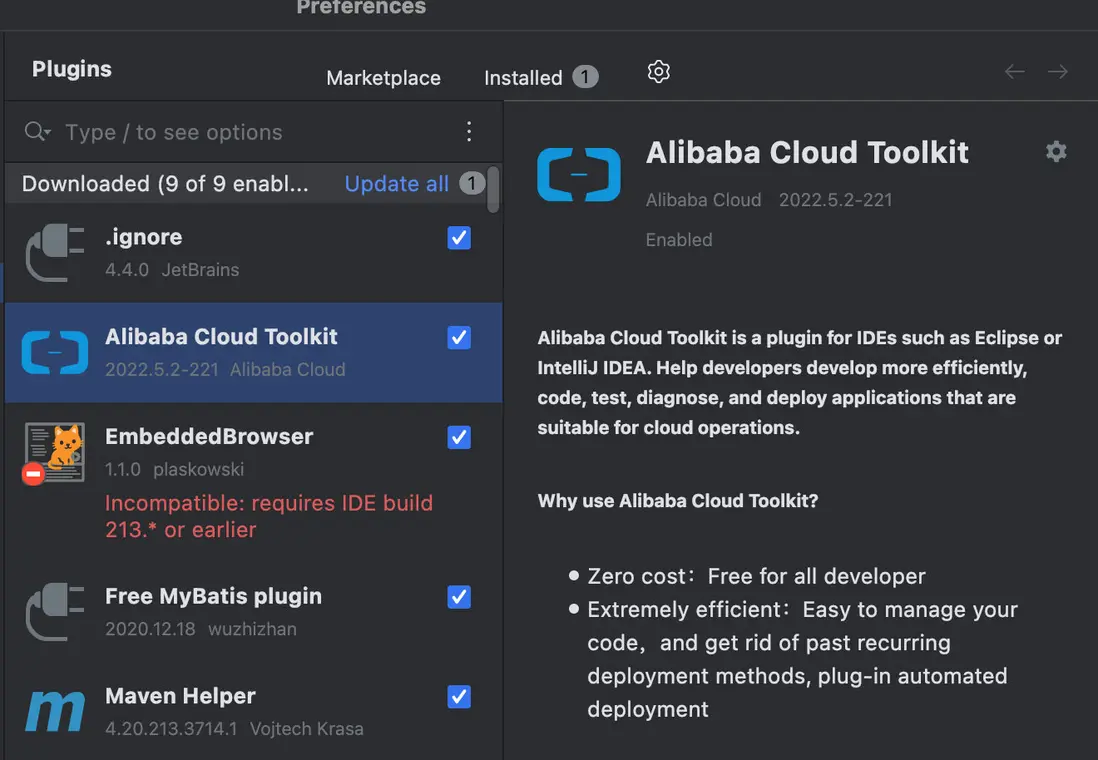The height and width of the screenshot is (760, 1098).
Task: Uncheck the Alibaba Cloud Toolkit plugin
Action: [x=459, y=337]
